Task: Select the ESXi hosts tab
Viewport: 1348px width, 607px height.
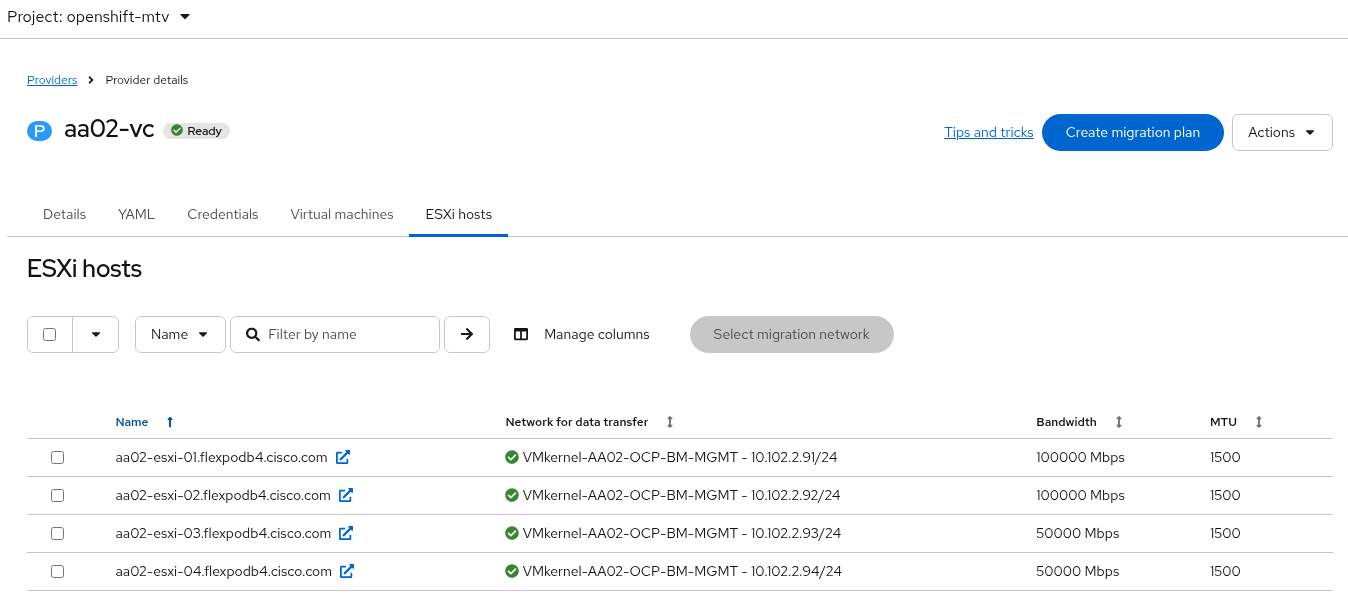Action: point(459,214)
